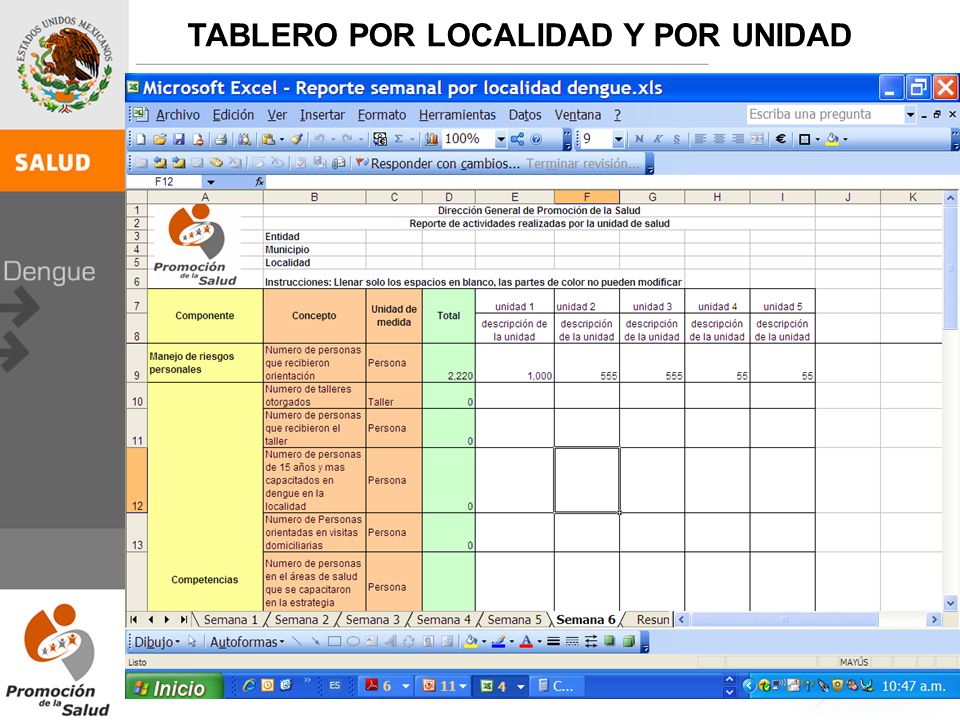Open the zoom 100% dropdown

click(x=501, y=140)
